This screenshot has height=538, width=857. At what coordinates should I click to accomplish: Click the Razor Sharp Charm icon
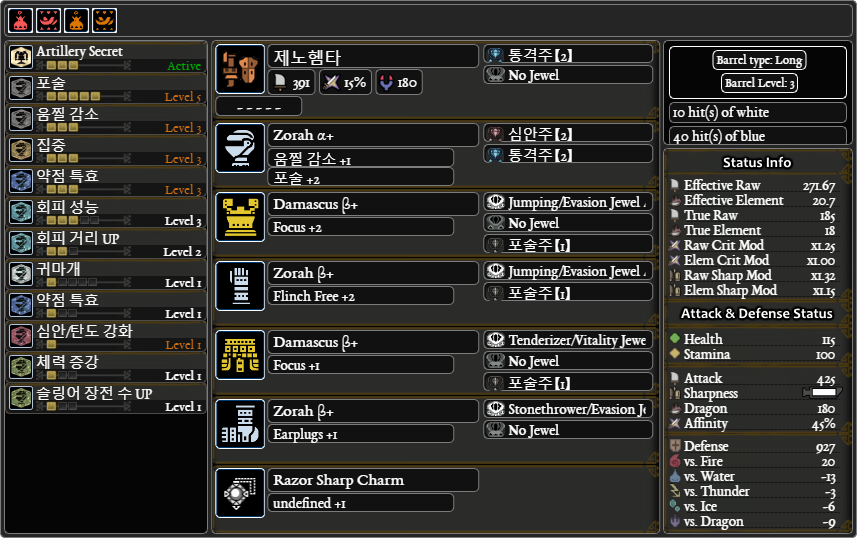coord(240,493)
